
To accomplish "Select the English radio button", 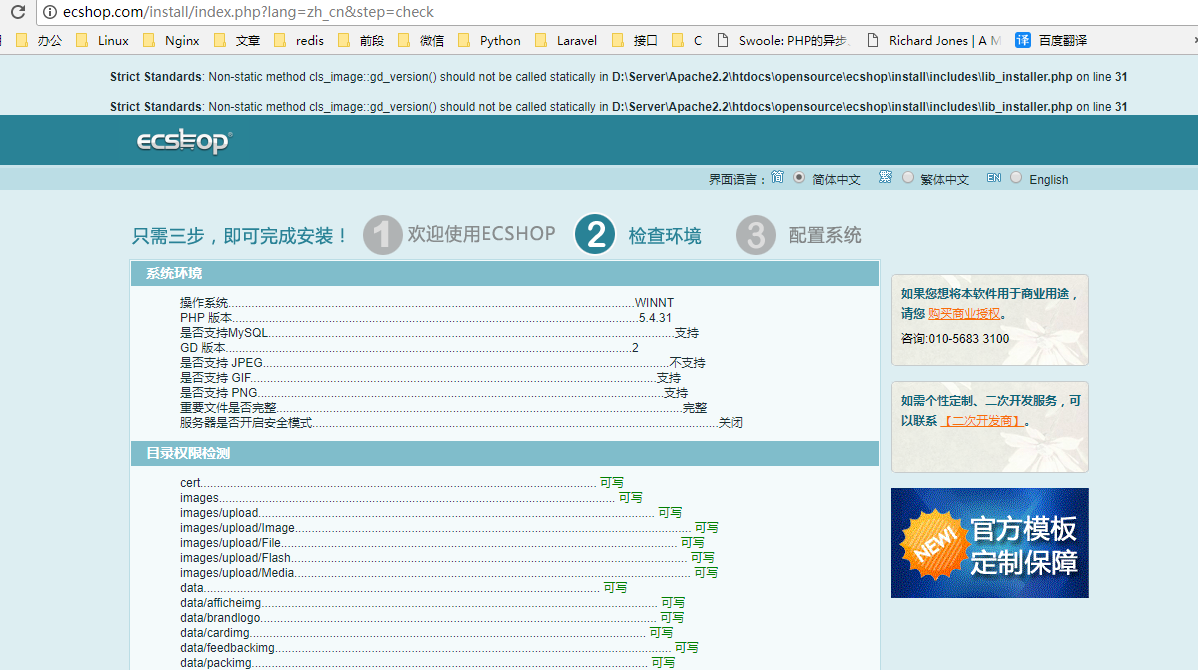I will 1016,178.
